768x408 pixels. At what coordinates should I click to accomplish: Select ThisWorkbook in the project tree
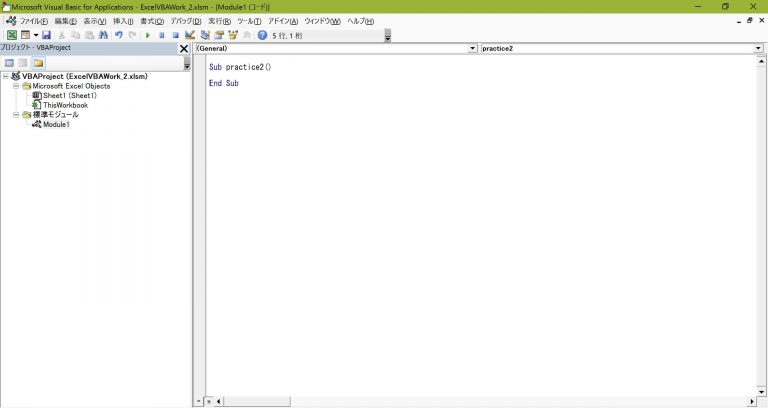click(65, 105)
